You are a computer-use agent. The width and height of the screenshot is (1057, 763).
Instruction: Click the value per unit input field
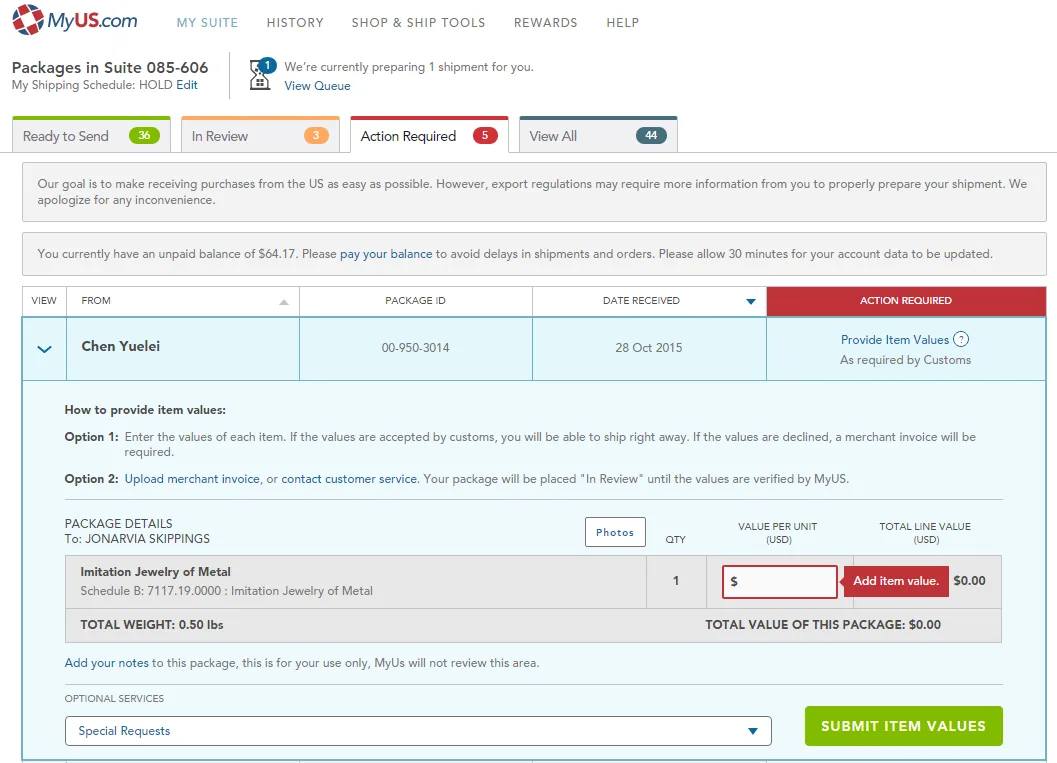coord(780,581)
